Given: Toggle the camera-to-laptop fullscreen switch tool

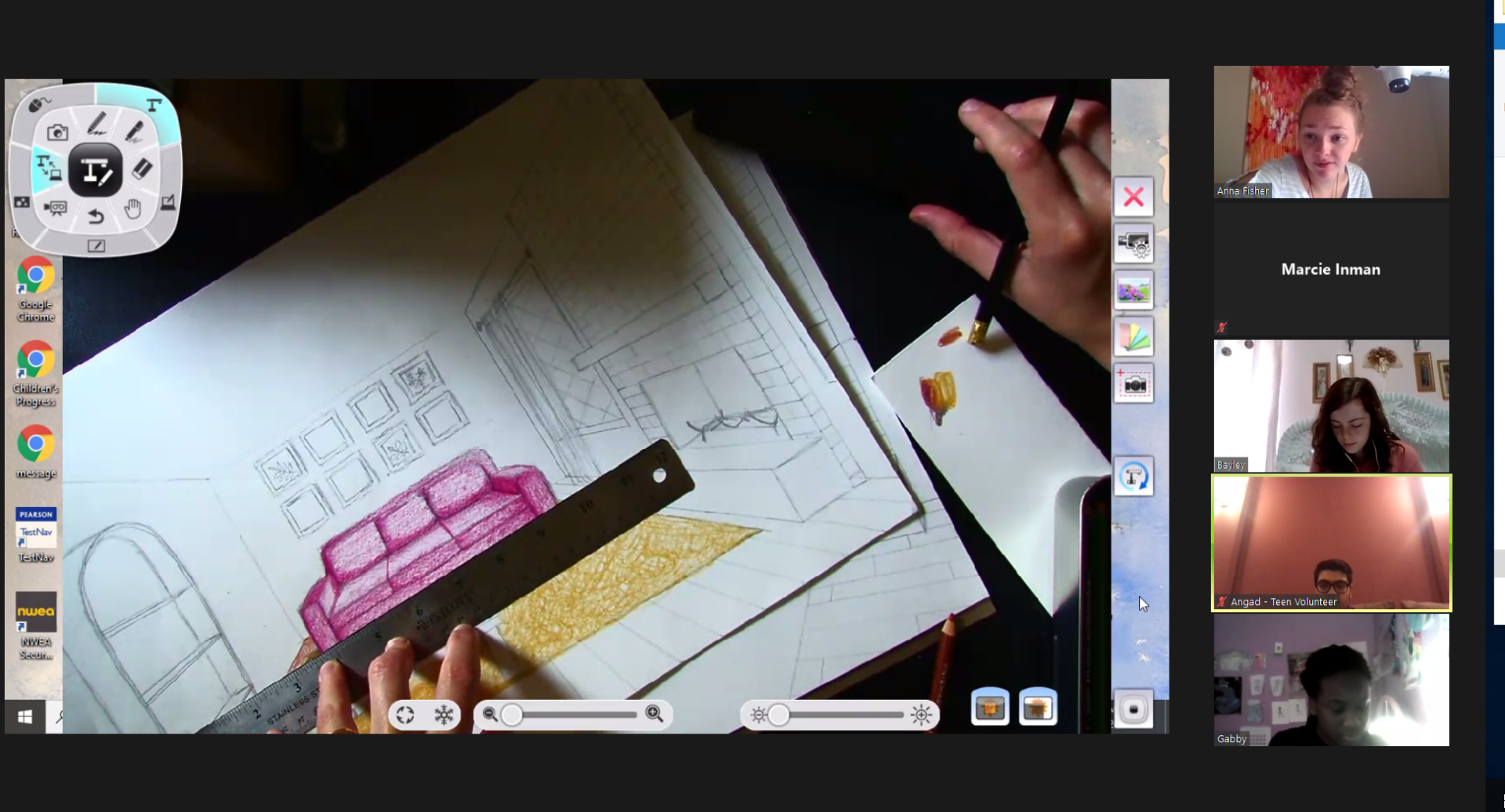Looking at the screenshot, I should [x=49, y=167].
